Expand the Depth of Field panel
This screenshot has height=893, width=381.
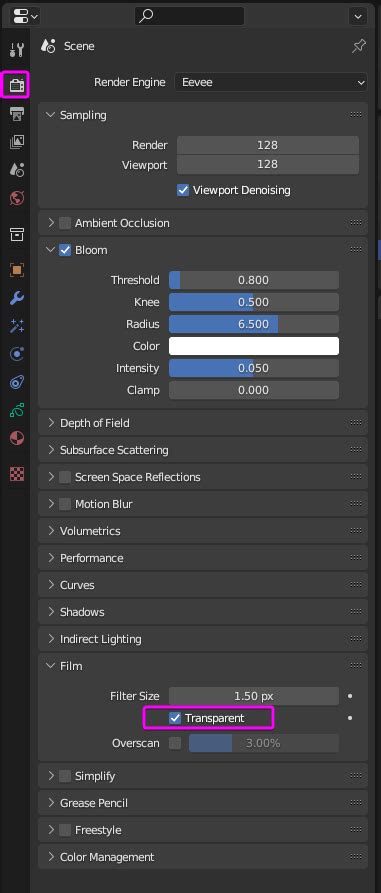[203, 423]
